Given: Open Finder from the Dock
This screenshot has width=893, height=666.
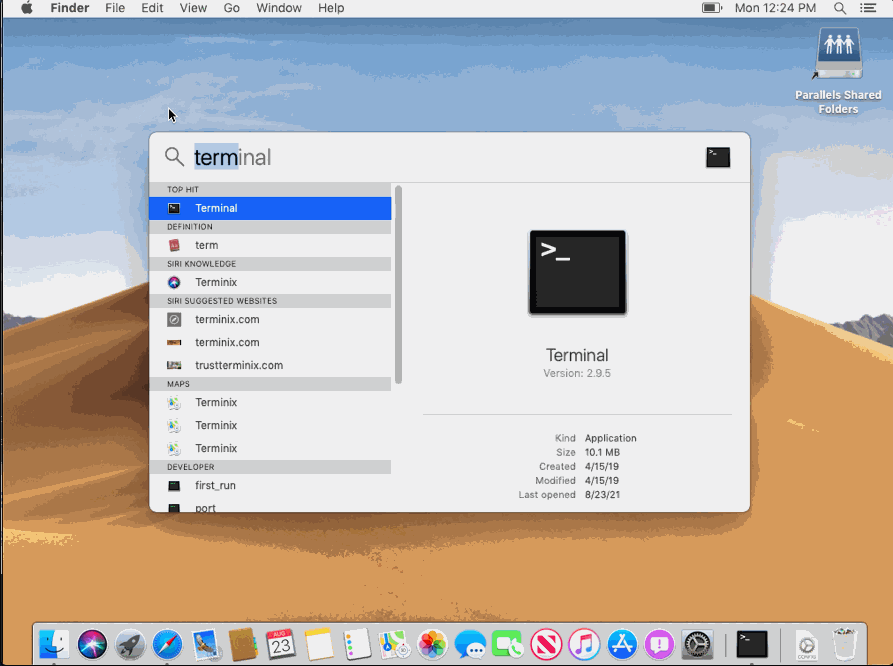Looking at the screenshot, I should 54,644.
